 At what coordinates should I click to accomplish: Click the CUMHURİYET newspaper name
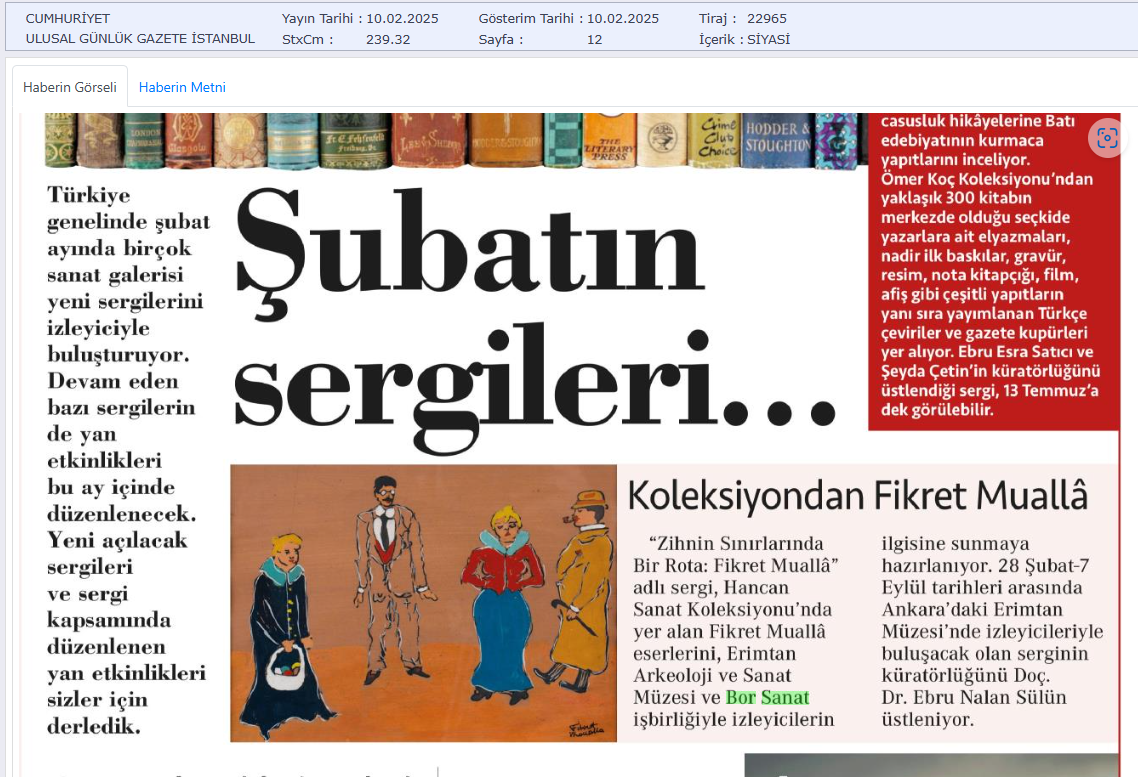[67, 19]
